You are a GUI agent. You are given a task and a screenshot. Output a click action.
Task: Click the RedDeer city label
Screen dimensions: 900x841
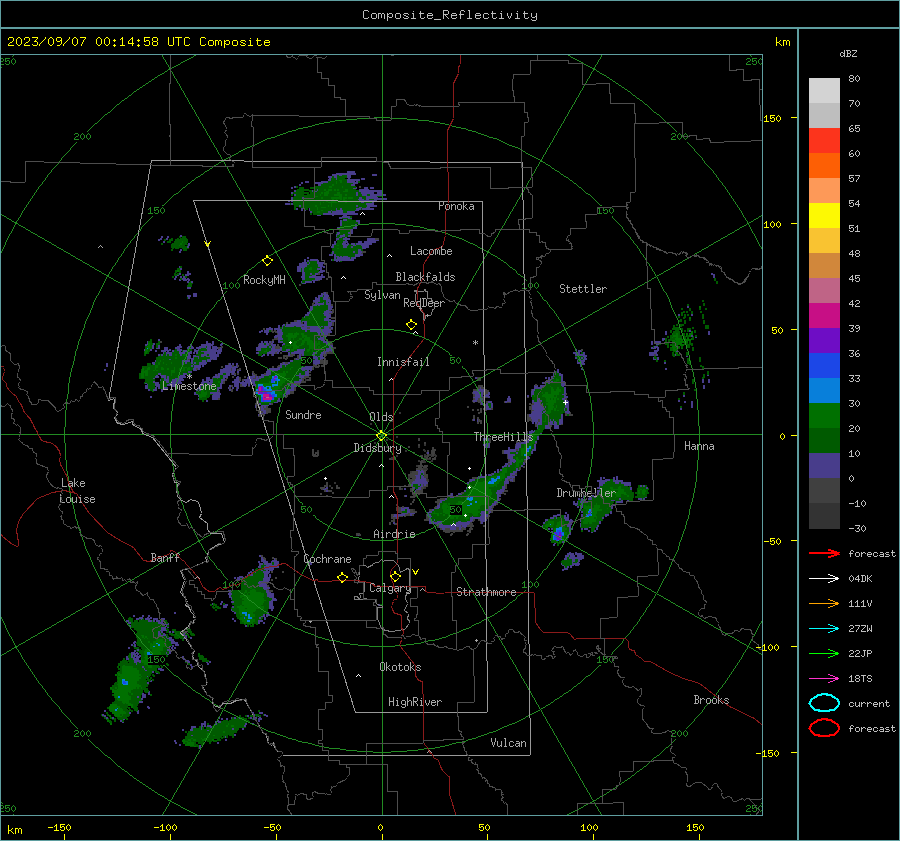pos(424,303)
